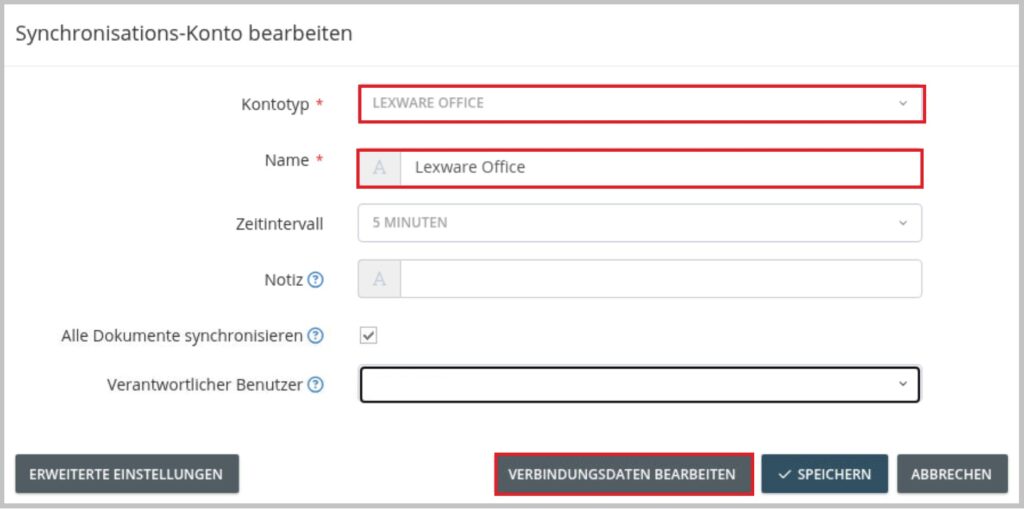Image resolution: width=1024 pixels, height=509 pixels.
Task: Open Erweiterte Einstellungen
Action: (127, 474)
